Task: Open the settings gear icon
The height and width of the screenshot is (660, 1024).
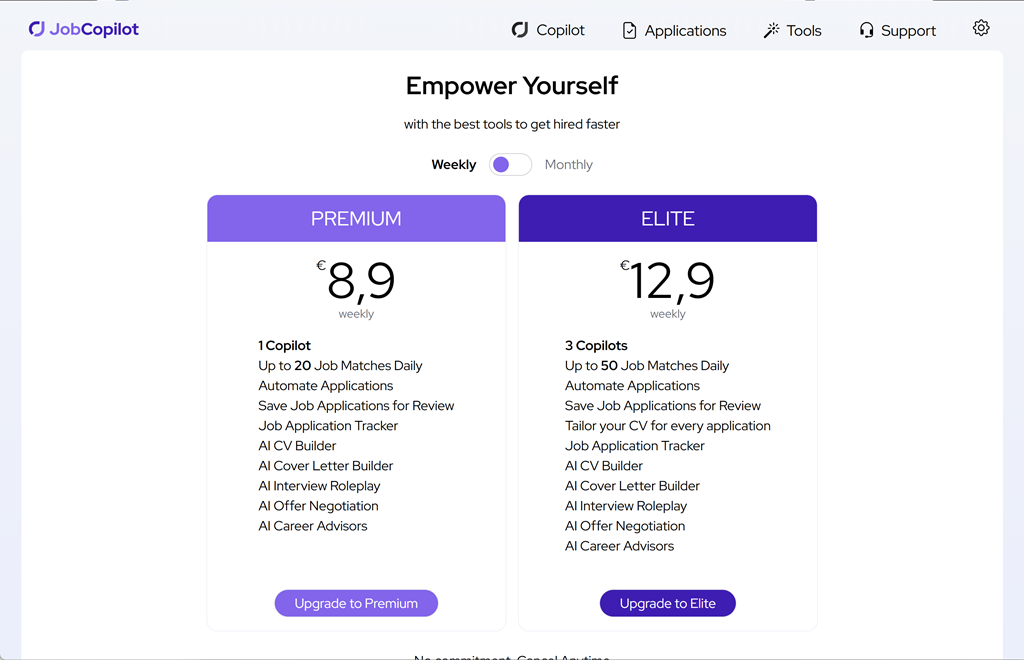Action: coord(981,28)
